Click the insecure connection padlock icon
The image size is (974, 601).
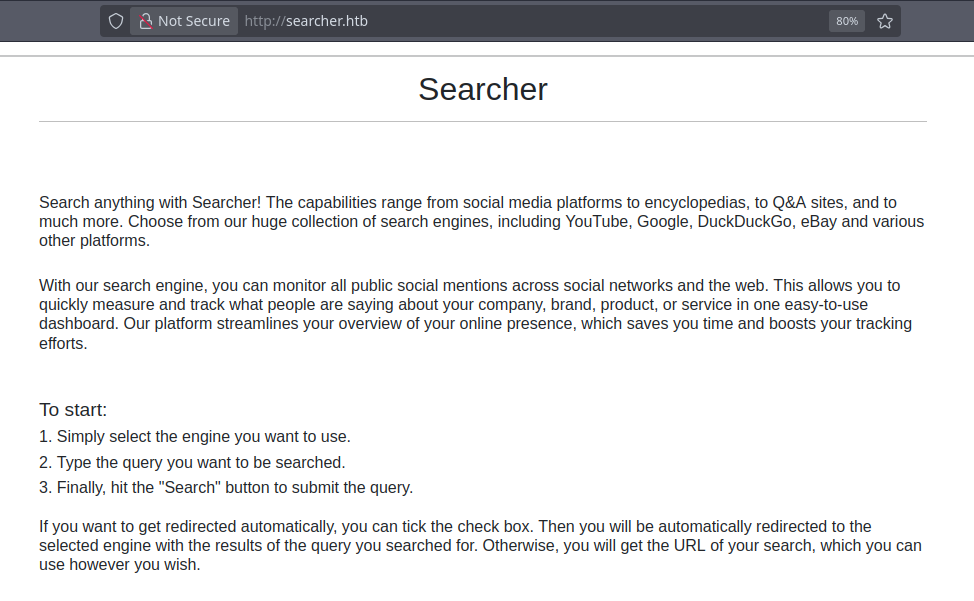[146, 21]
